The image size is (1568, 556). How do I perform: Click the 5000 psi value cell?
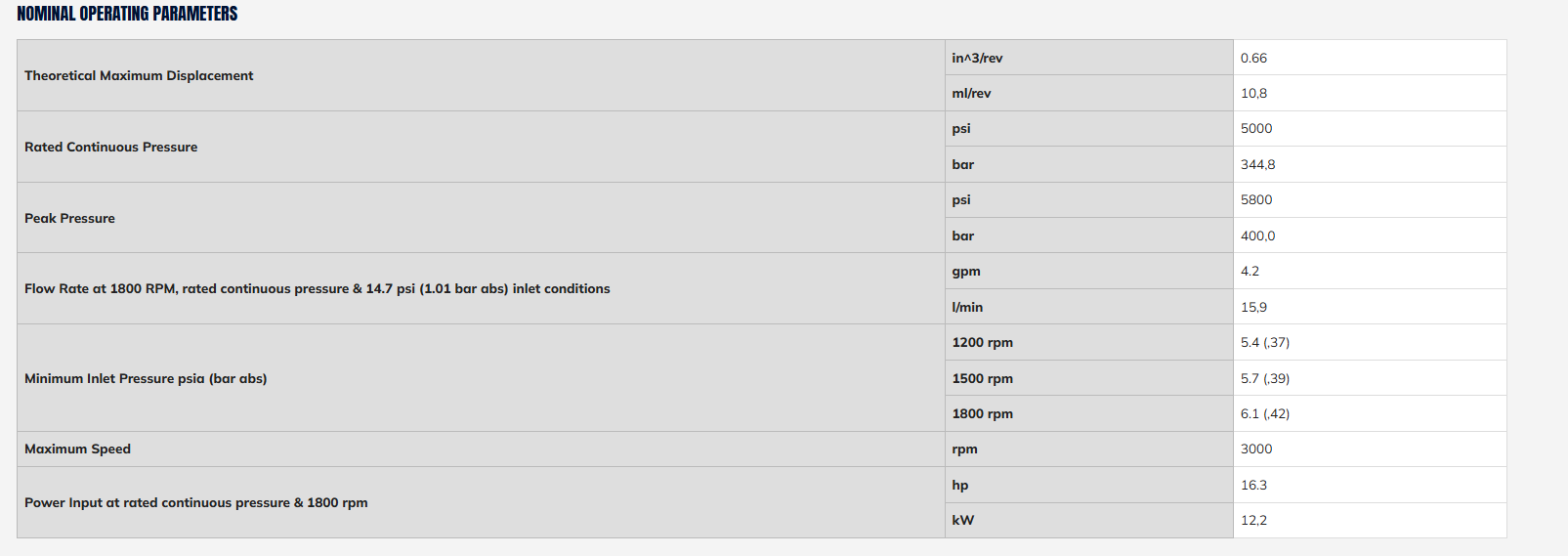tap(1370, 128)
